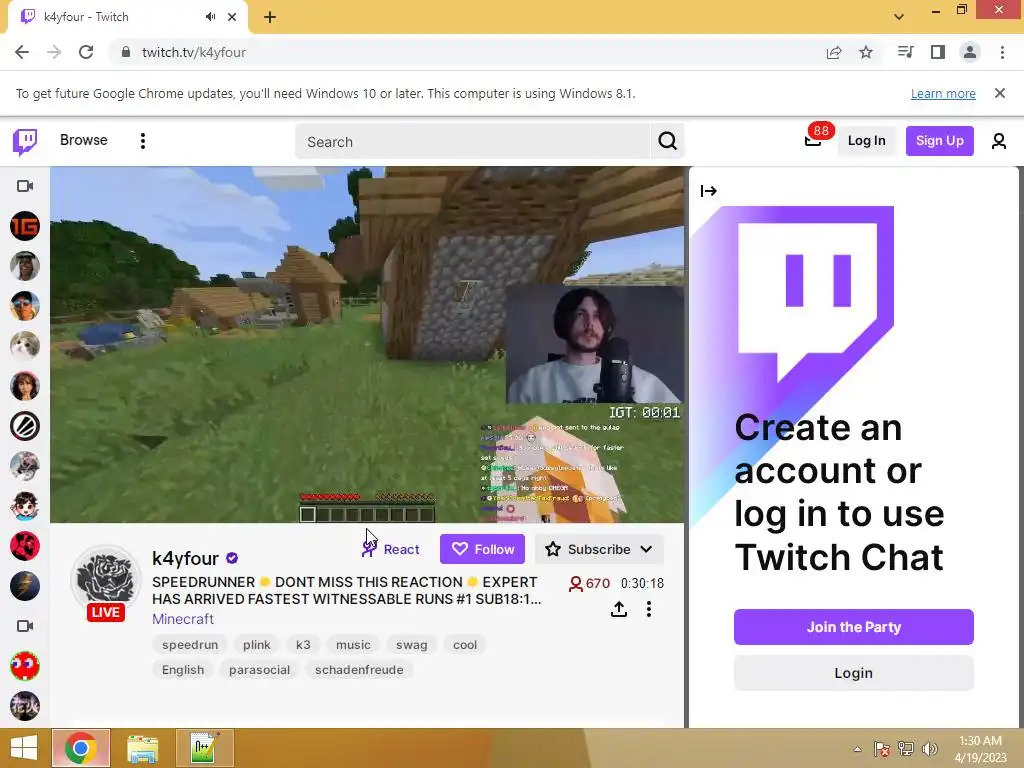Image resolution: width=1024 pixels, height=768 pixels.
Task: Open stream options three-dot menu
Action: click(648, 609)
